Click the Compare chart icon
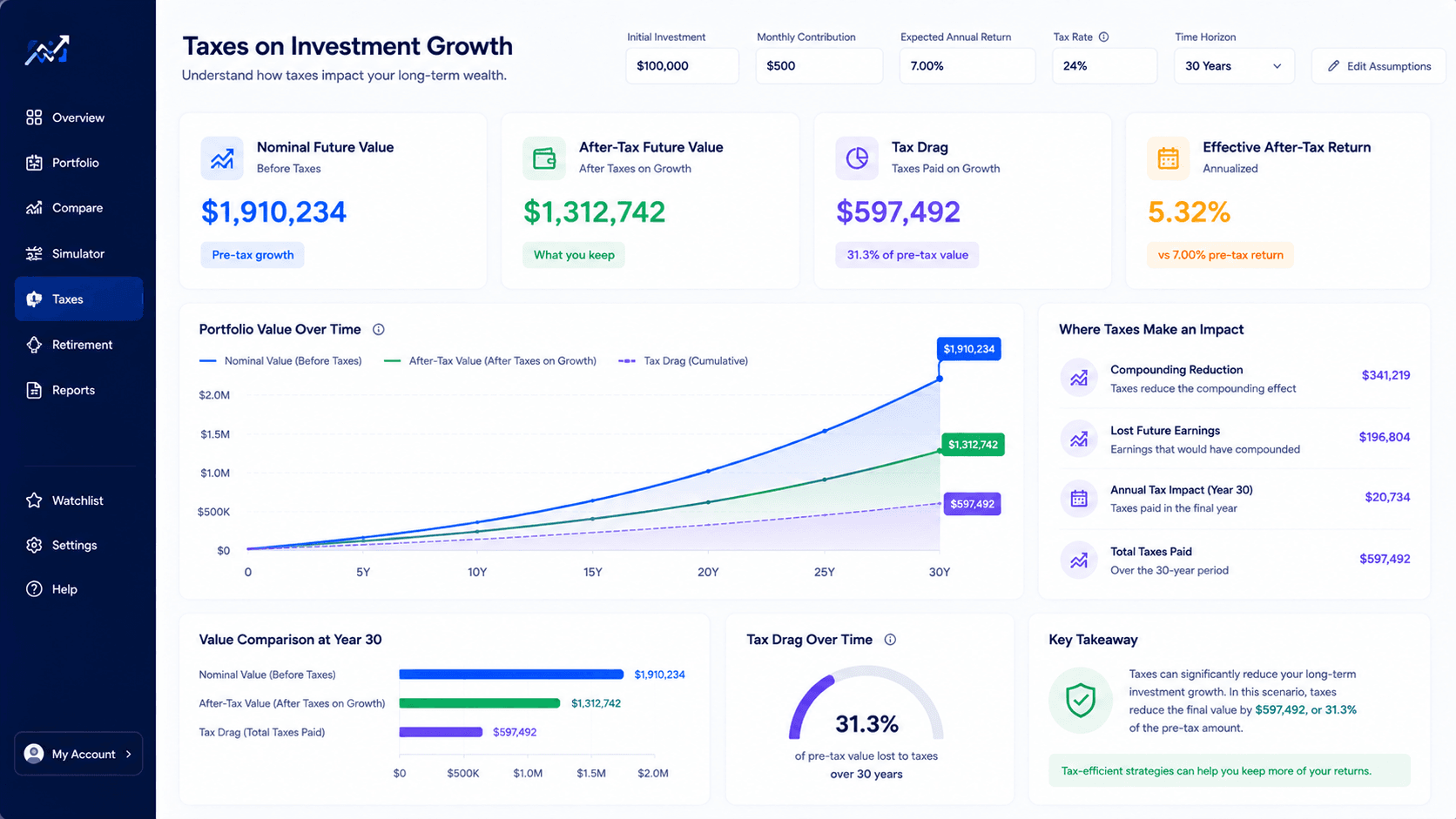Screen dimensions: 1456x819 pyautogui.click(x=34, y=208)
